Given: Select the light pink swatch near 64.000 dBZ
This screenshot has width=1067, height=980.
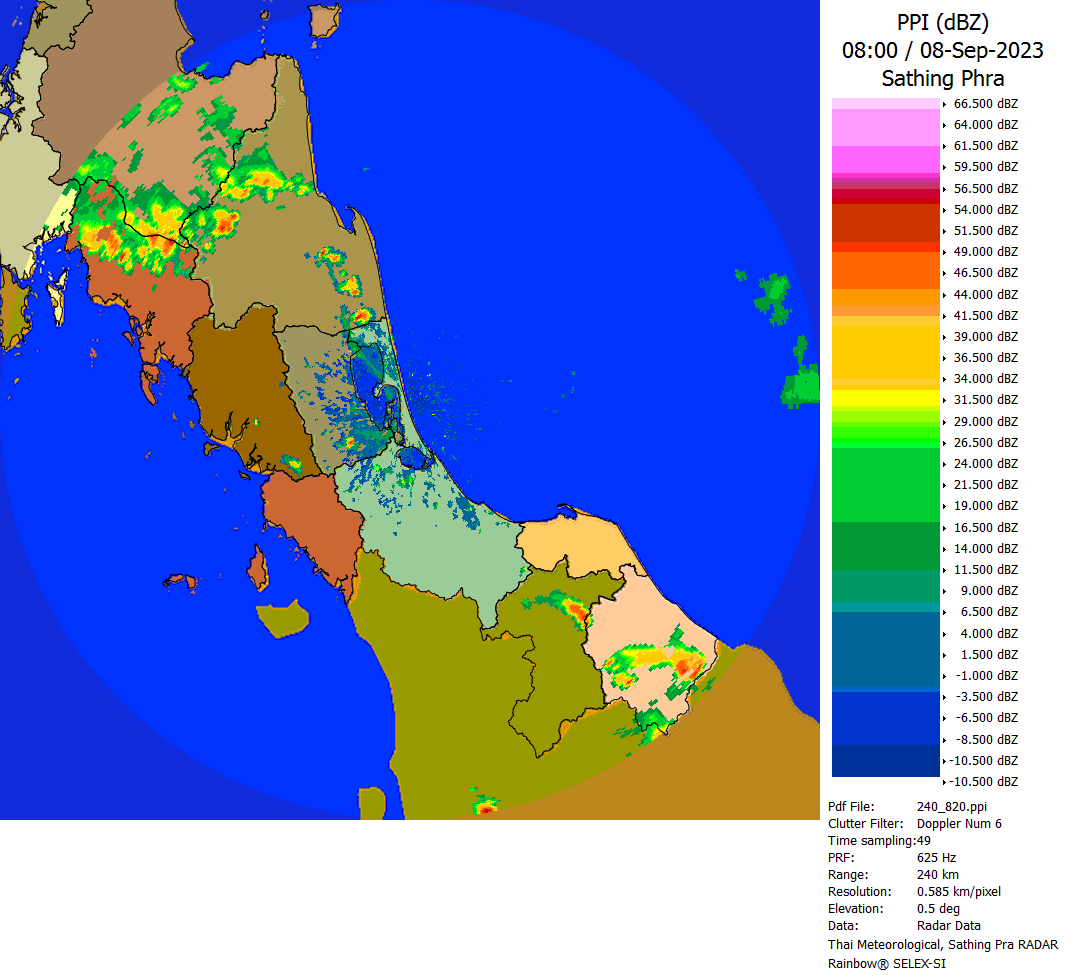Looking at the screenshot, I should (886, 127).
